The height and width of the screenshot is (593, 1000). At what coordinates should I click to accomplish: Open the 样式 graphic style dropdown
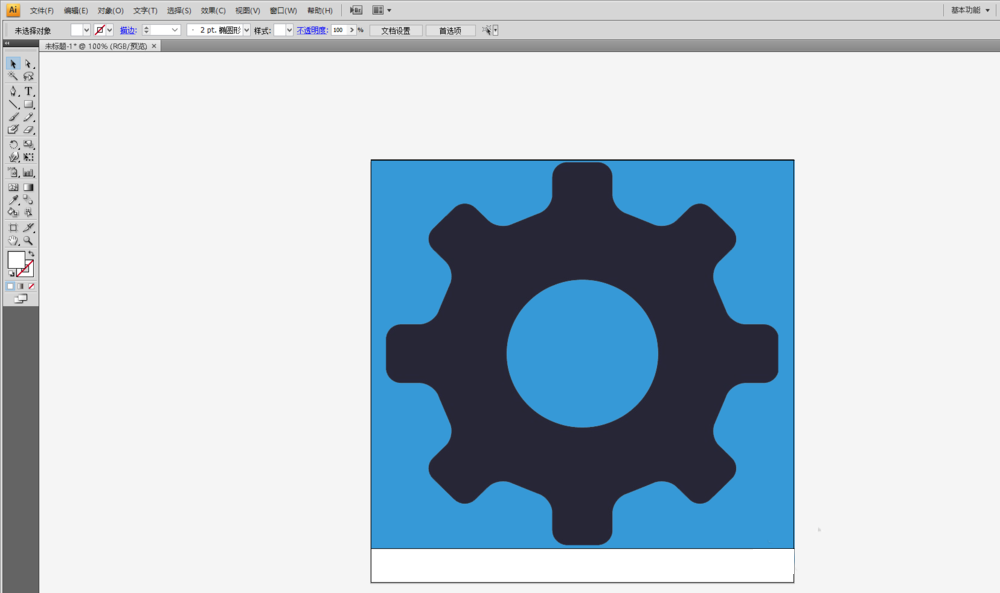coord(289,30)
